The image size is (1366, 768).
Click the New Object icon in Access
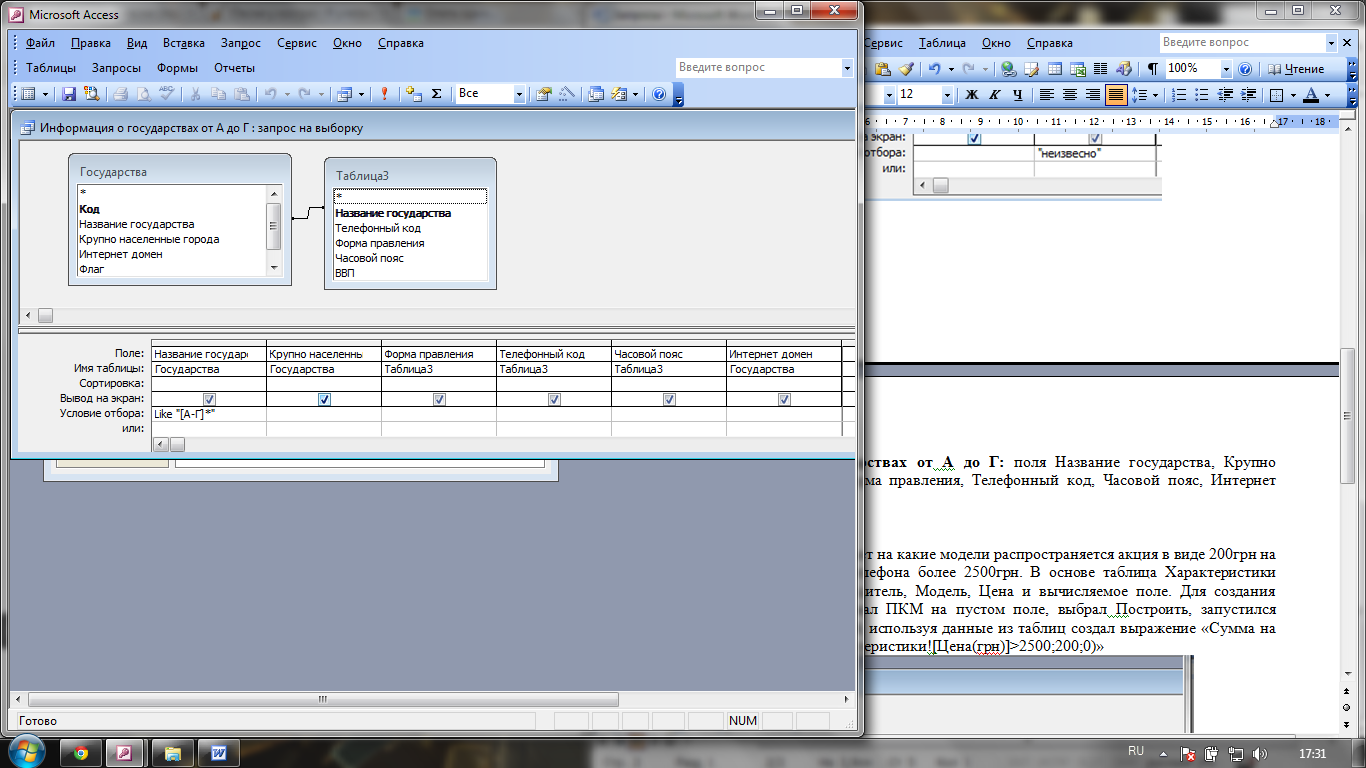(620, 94)
